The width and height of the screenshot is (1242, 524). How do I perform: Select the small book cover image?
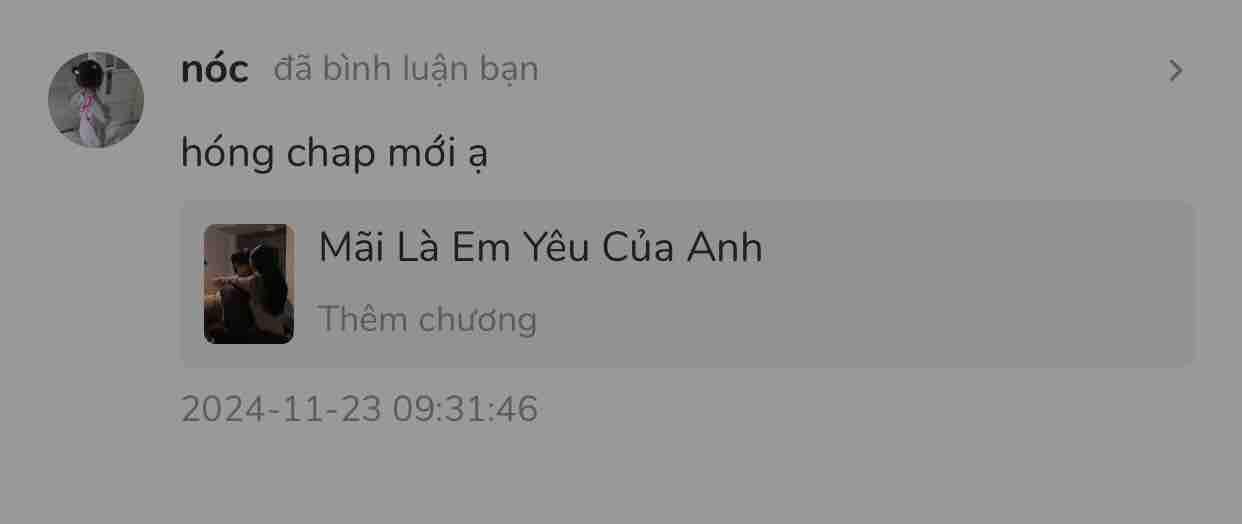[x=249, y=284]
